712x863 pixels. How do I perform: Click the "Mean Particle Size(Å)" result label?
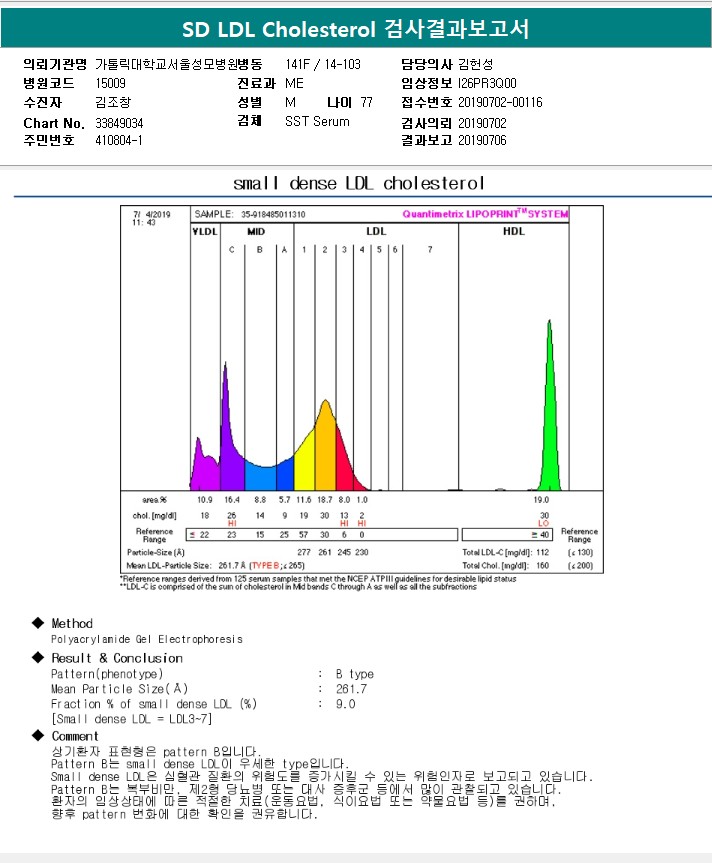pos(119,689)
